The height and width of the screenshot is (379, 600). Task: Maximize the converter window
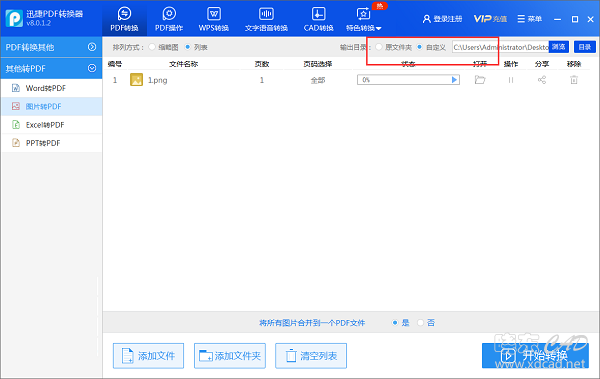575,19
